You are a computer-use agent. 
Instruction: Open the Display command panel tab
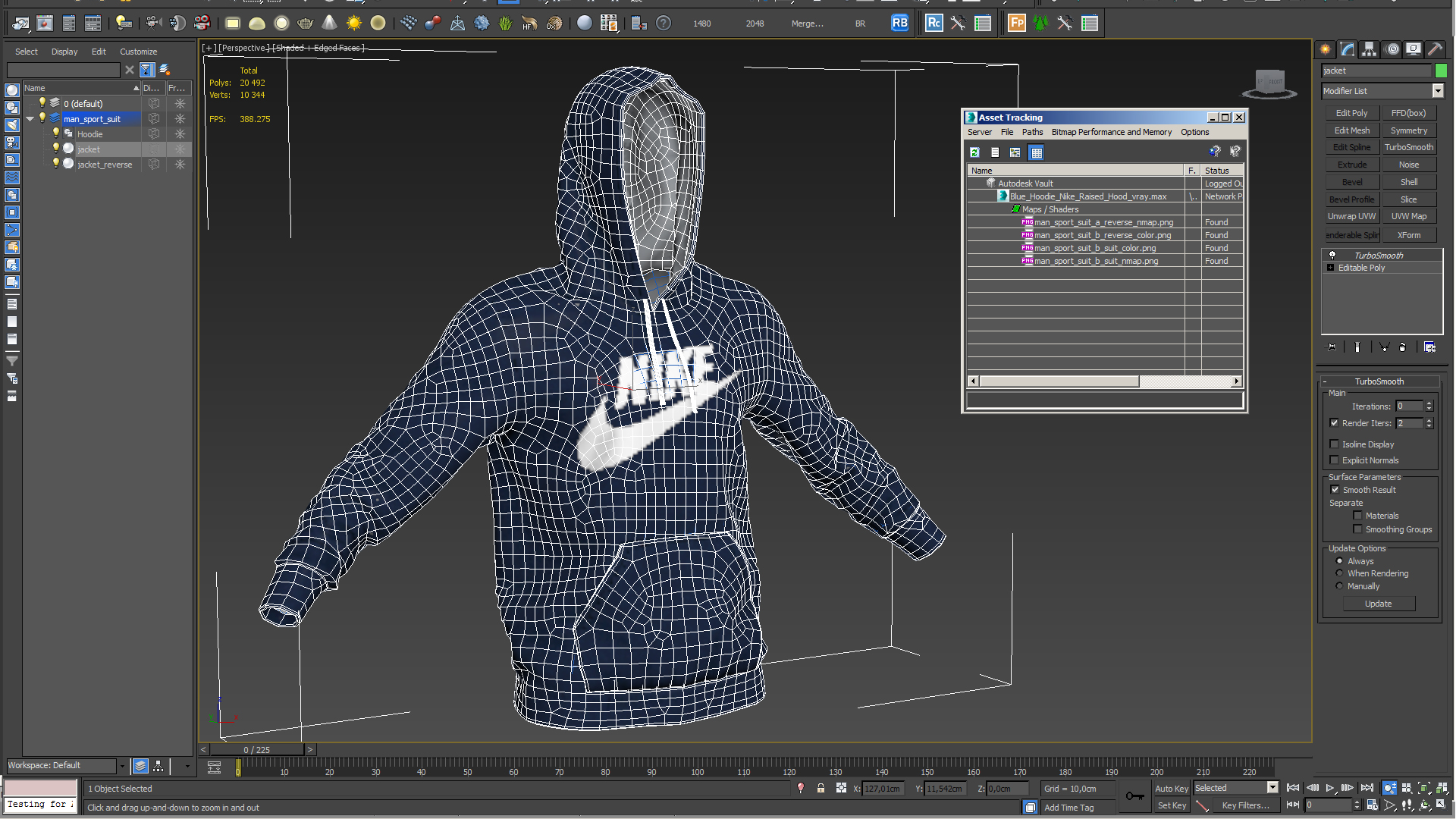click(x=1414, y=49)
